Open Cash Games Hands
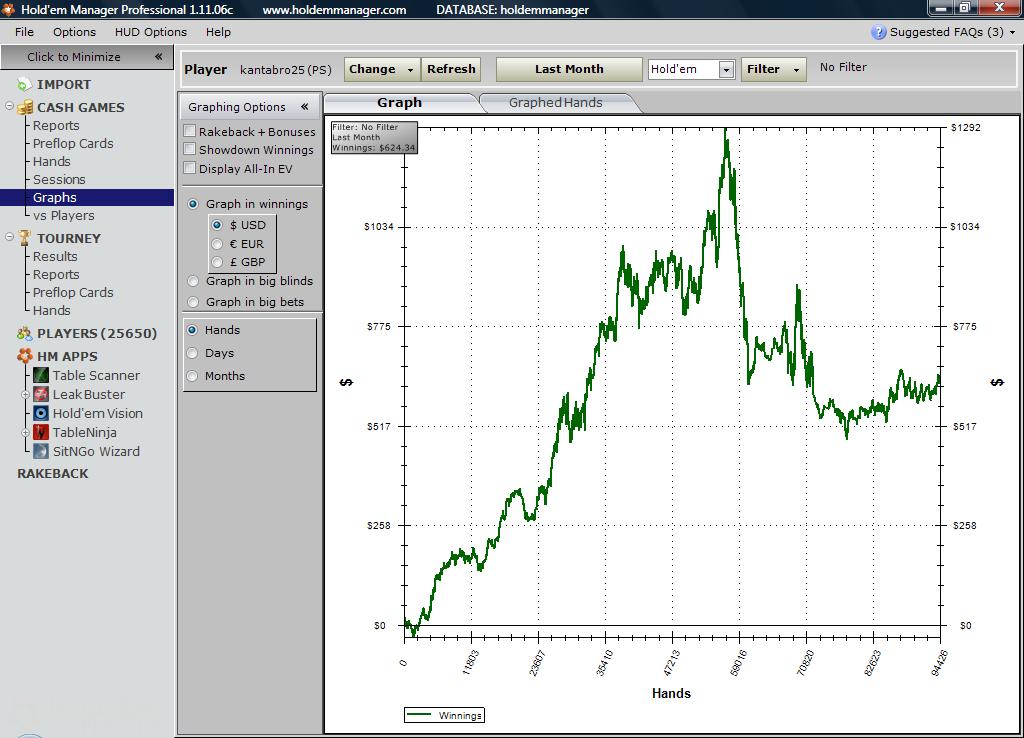This screenshot has height=738, width=1024. pyautogui.click(x=52, y=161)
